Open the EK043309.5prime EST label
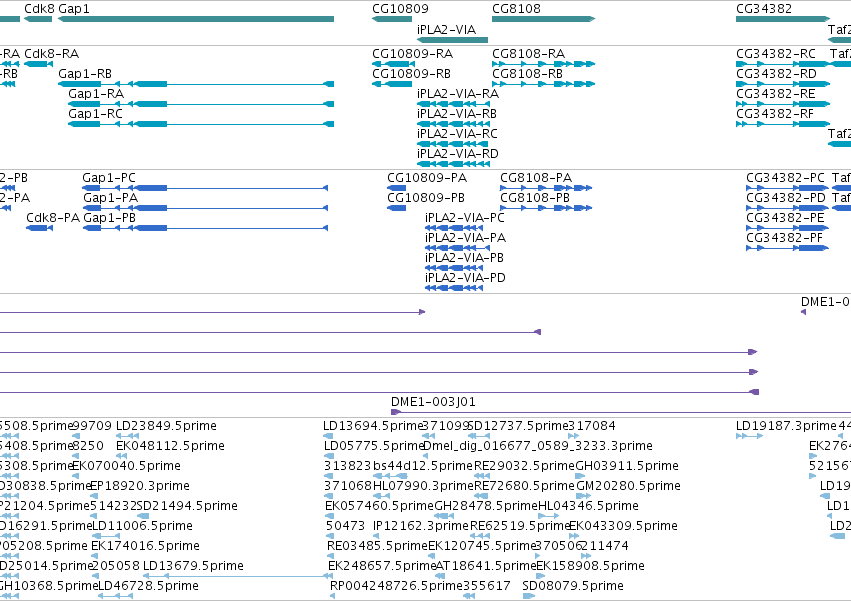This screenshot has height=601, width=851. click(x=623, y=526)
